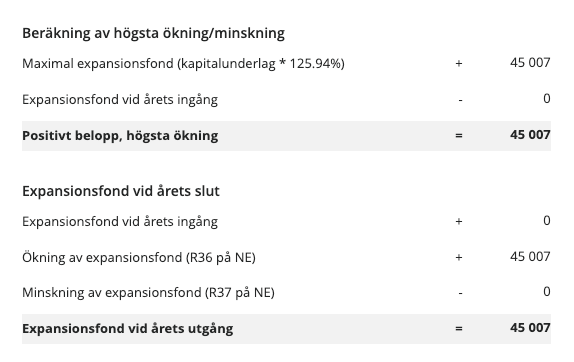Click the equals sign in Positivt belopp row
Screen dimensions: 574x362
[x=459, y=135]
